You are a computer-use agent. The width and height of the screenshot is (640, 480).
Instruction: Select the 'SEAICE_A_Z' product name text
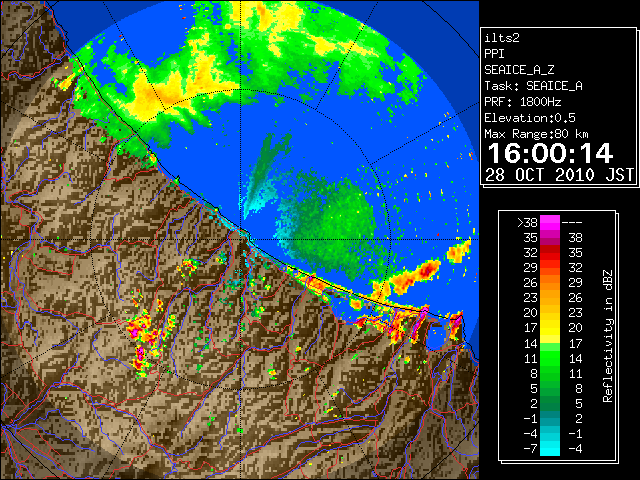point(519,70)
